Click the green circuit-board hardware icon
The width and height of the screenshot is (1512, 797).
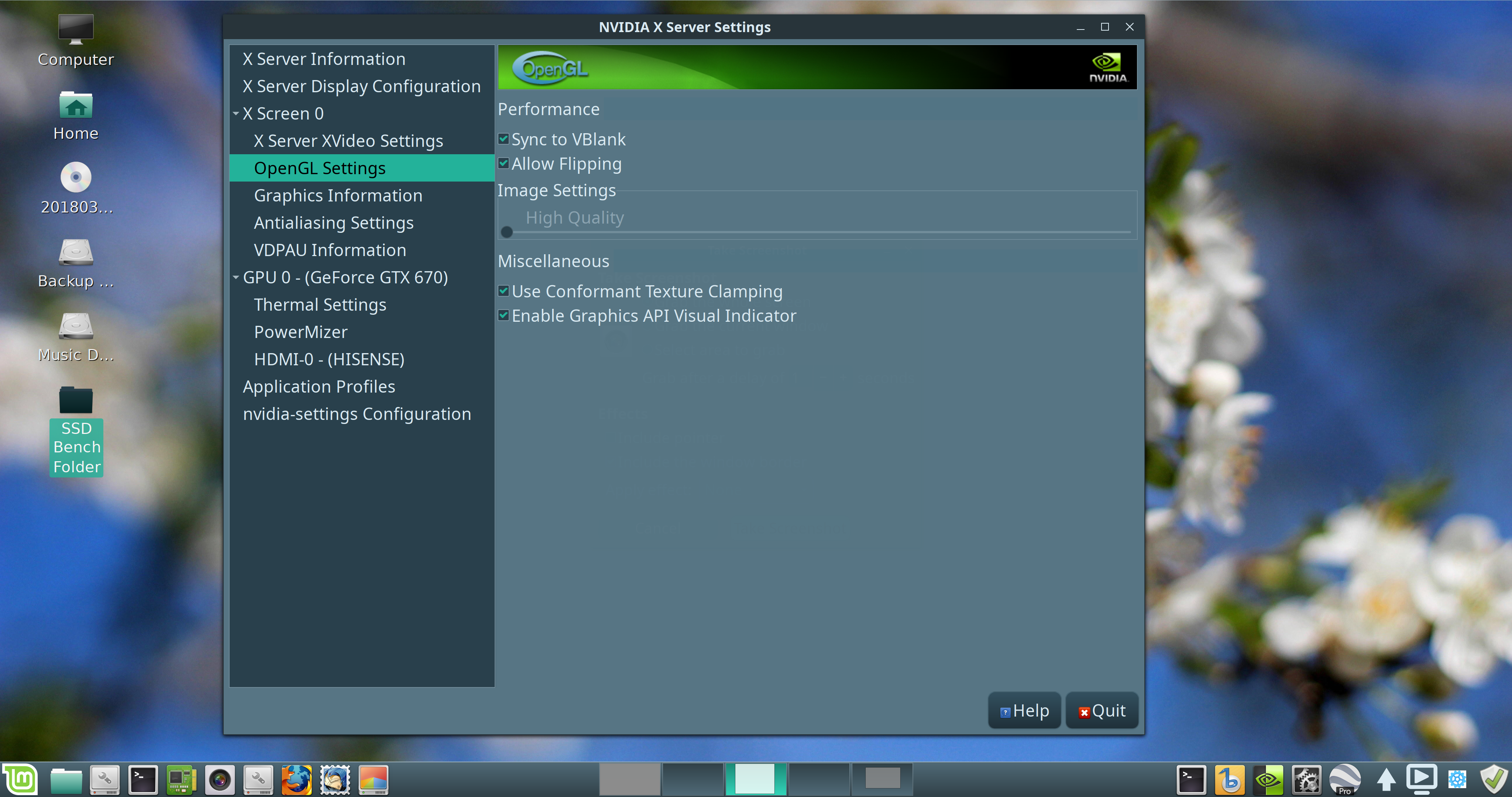[x=181, y=780]
